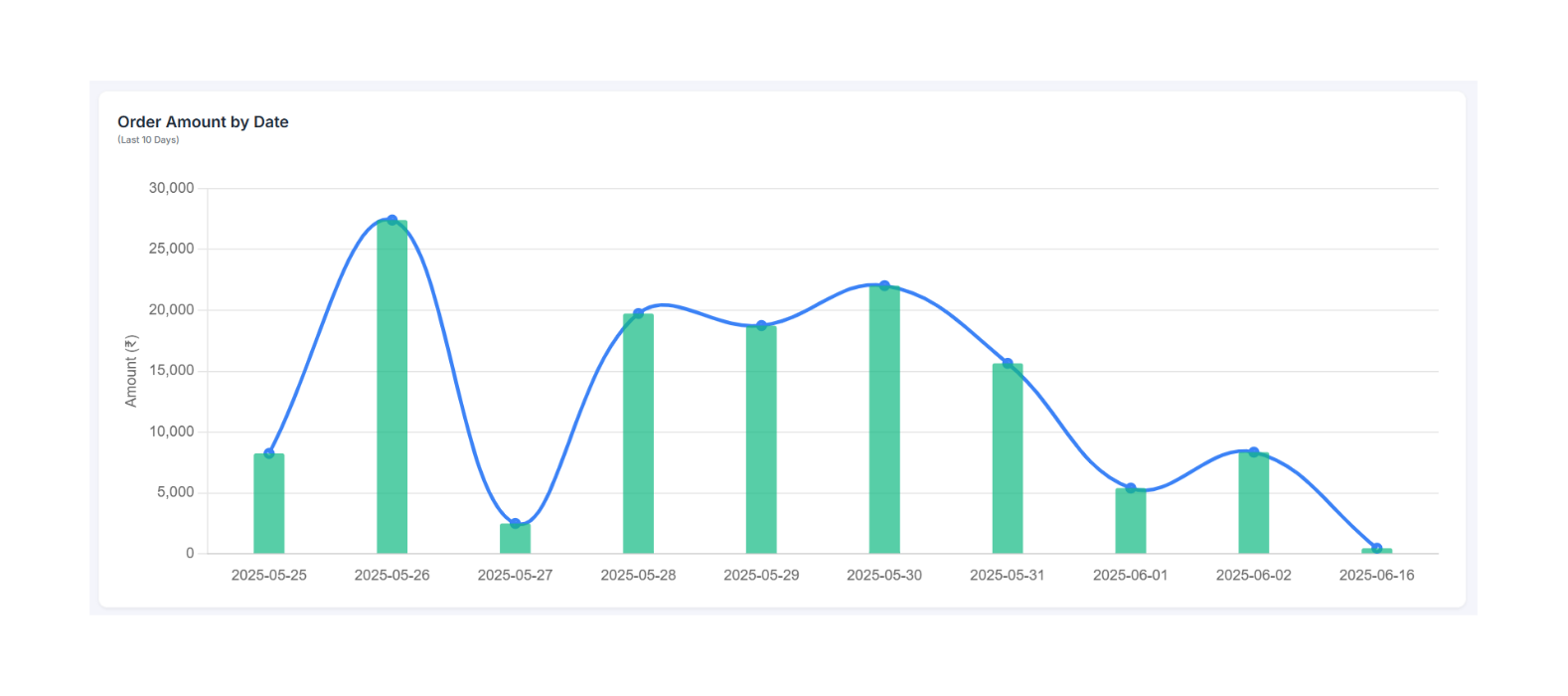Click the 30,000 y-axis label
This screenshot has width=1568, height=696.
click(171, 188)
